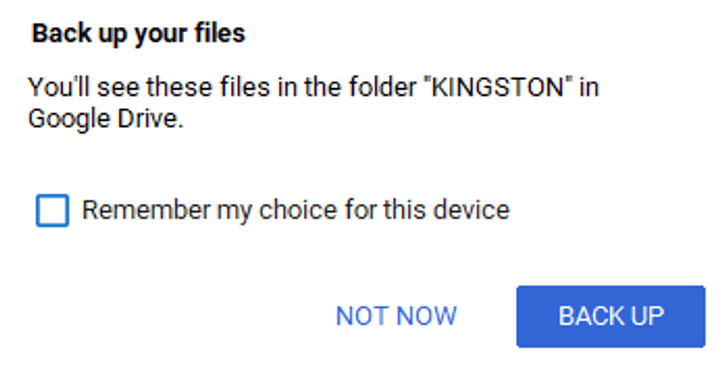728x374 pixels.
Task: Click the "KINGSTON" folder name in description
Action: tap(498, 87)
